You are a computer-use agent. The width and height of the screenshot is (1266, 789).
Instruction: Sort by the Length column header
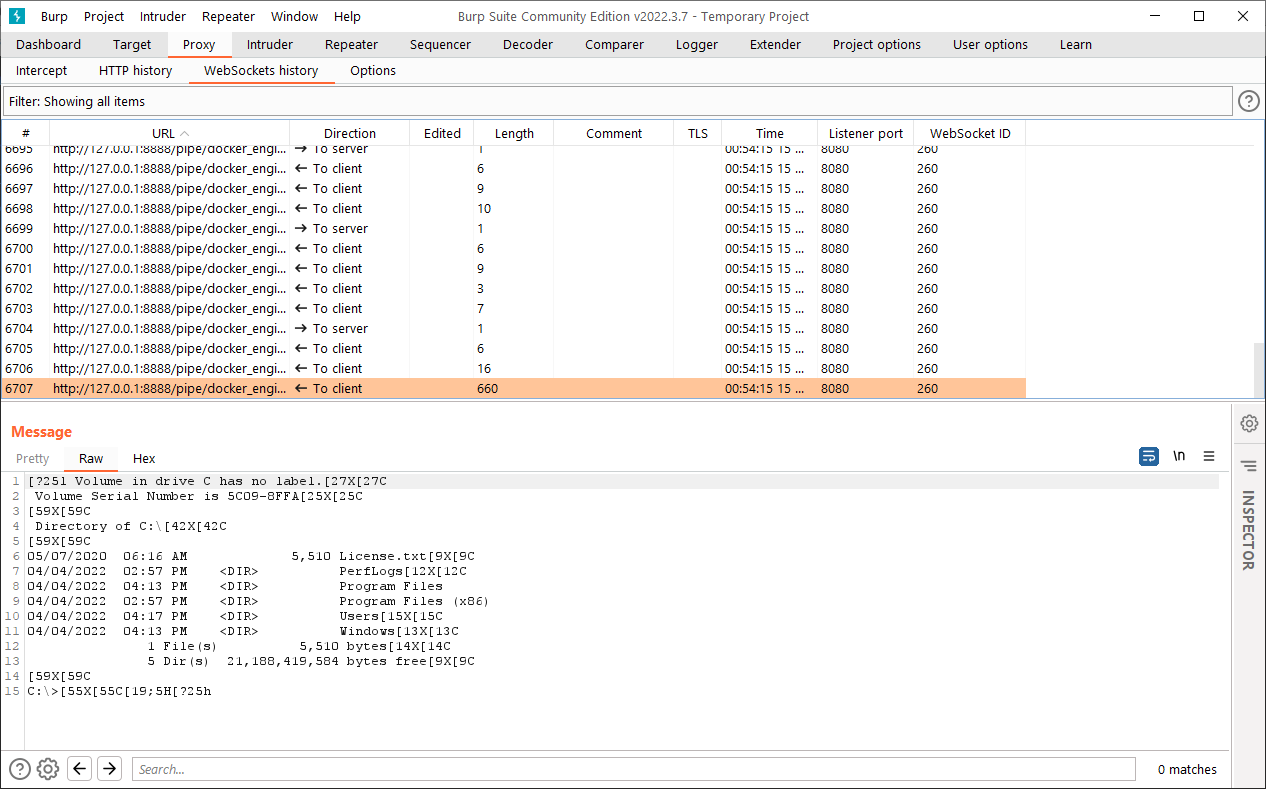coord(514,133)
